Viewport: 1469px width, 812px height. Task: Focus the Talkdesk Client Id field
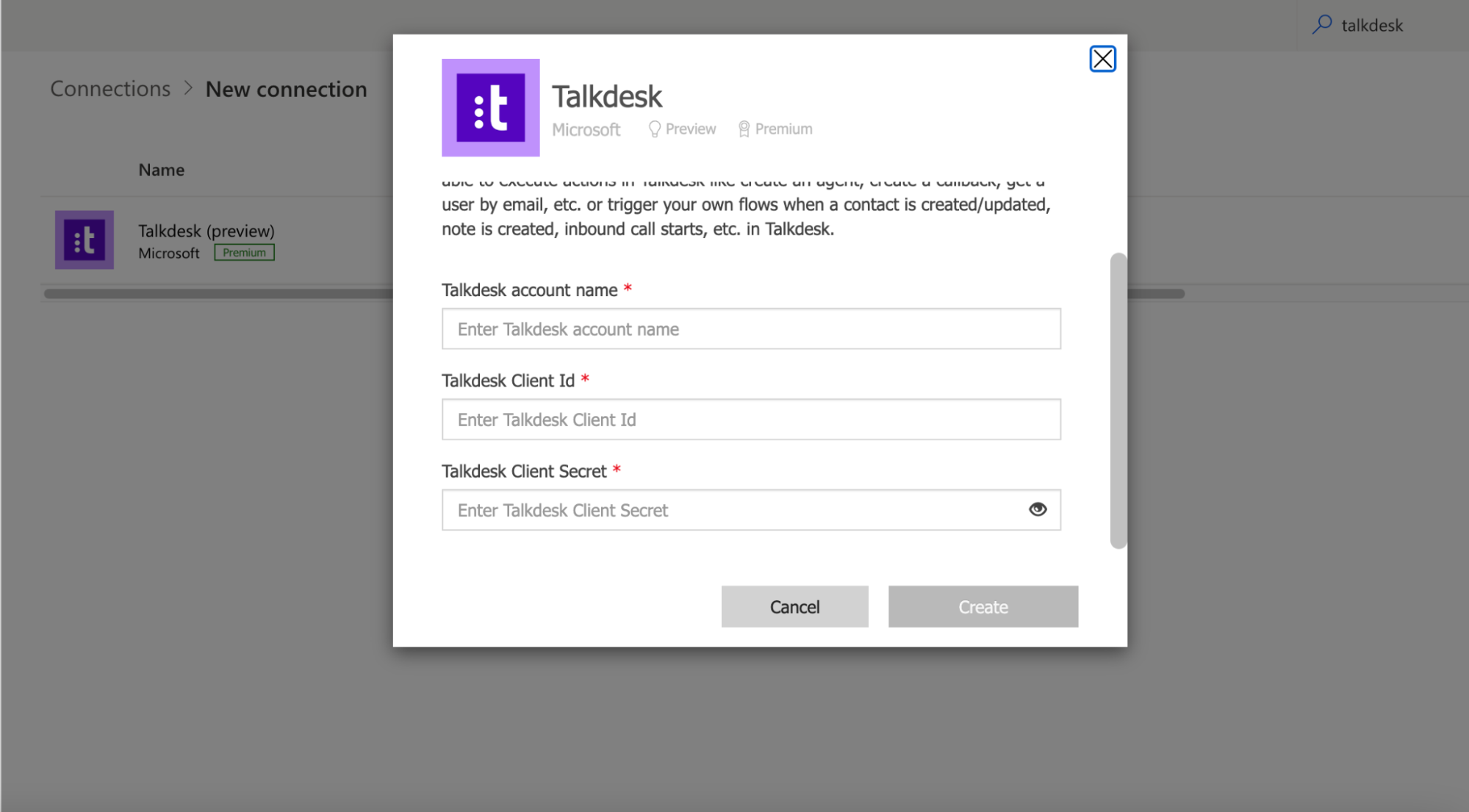coord(751,419)
